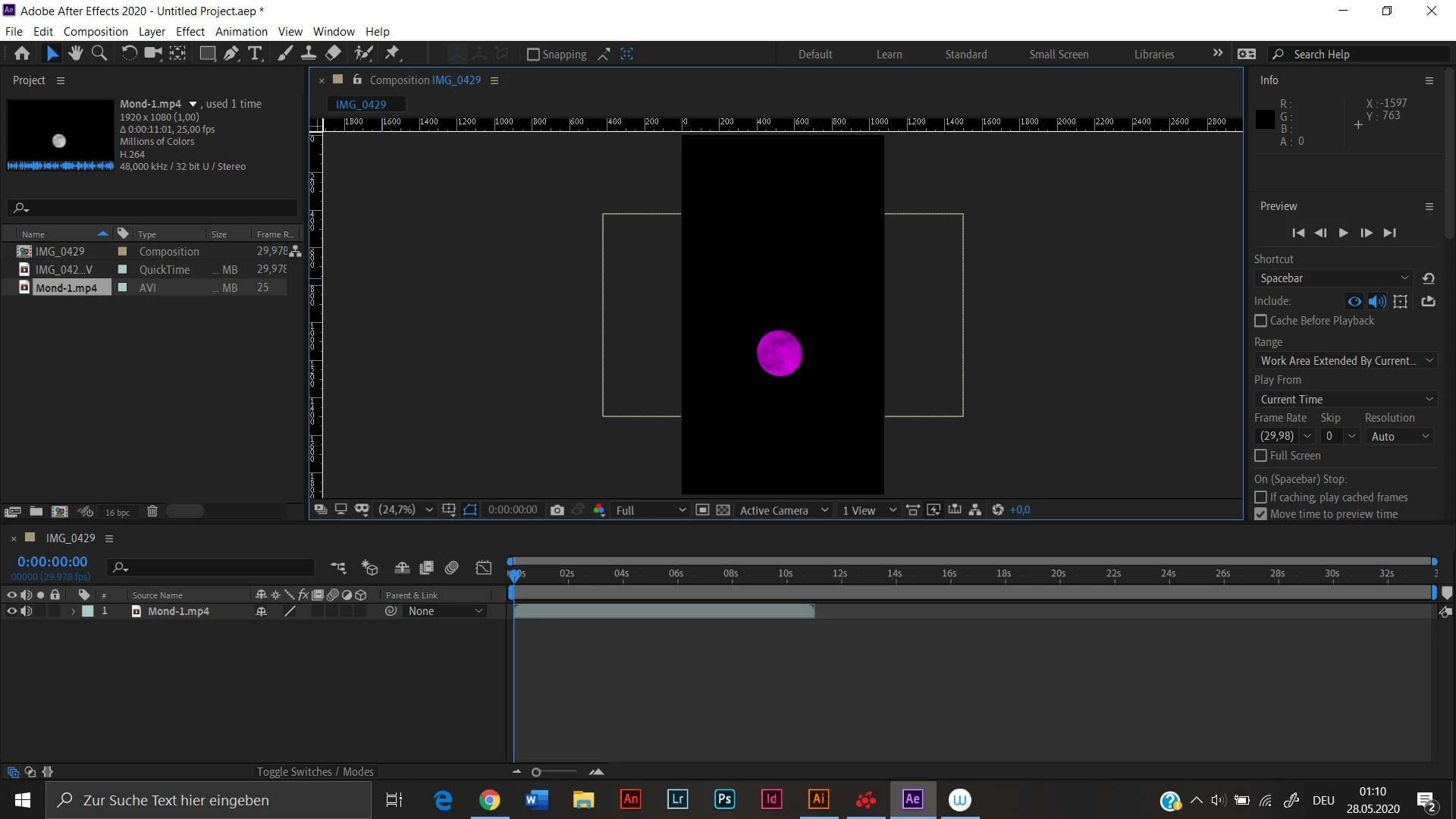Select the Clone Stamp tool
Viewport: 1456px width, 819px height.
coord(309,53)
